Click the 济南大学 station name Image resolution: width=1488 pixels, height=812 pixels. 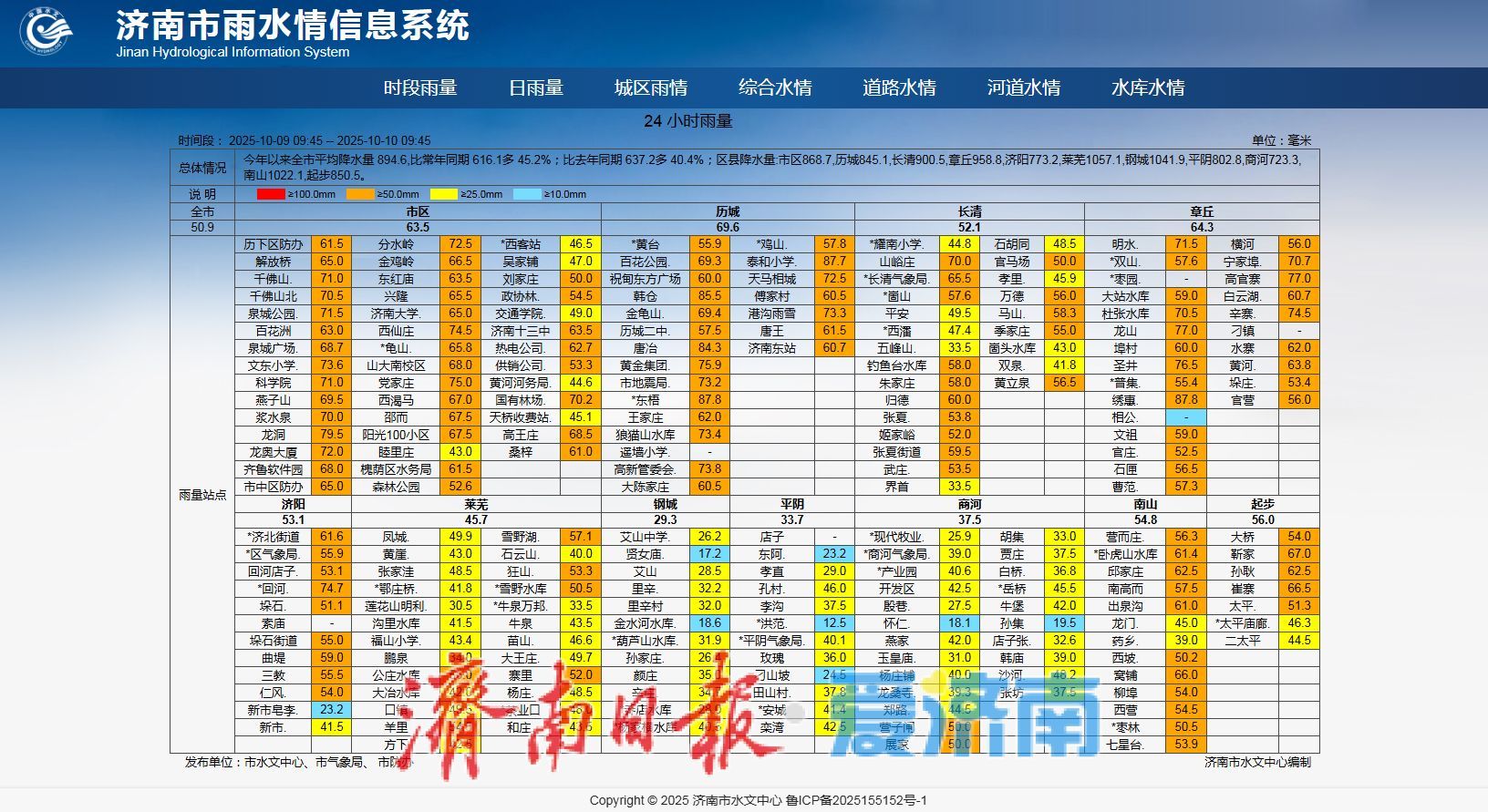396,313
